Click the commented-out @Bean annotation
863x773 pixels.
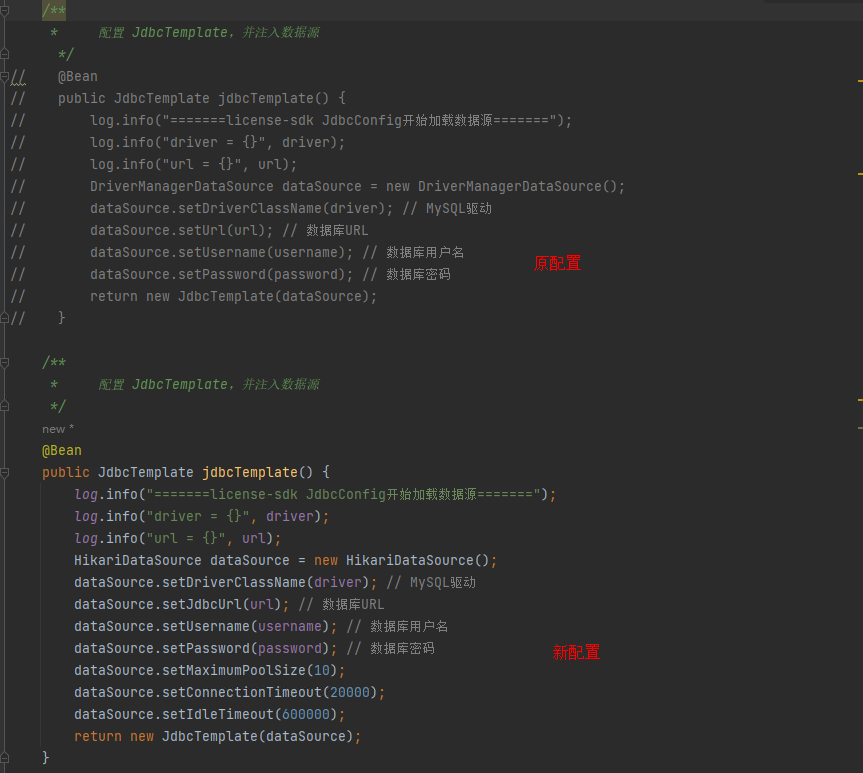pos(78,77)
